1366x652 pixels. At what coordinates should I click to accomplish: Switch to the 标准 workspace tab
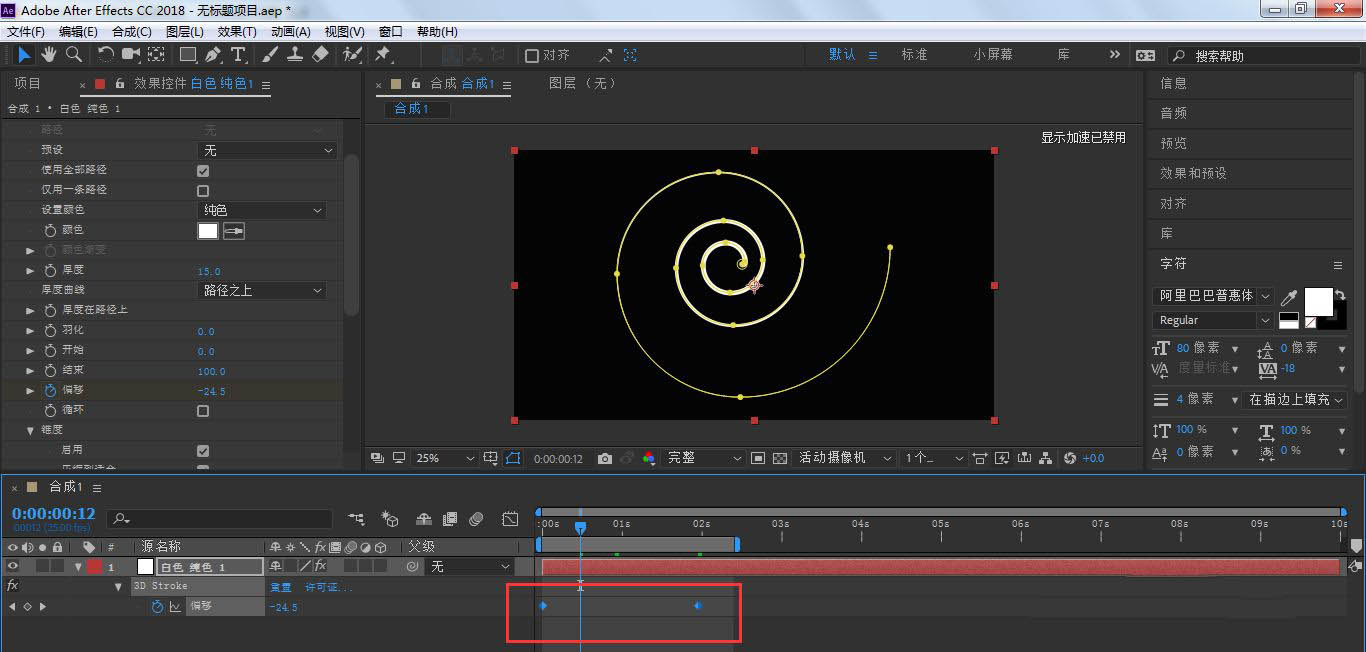pos(914,55)
